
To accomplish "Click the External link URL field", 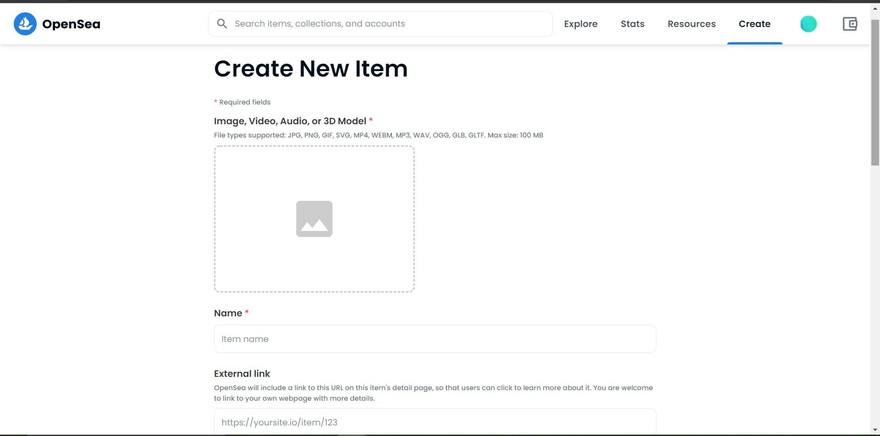I will click(x=434, y=422).
